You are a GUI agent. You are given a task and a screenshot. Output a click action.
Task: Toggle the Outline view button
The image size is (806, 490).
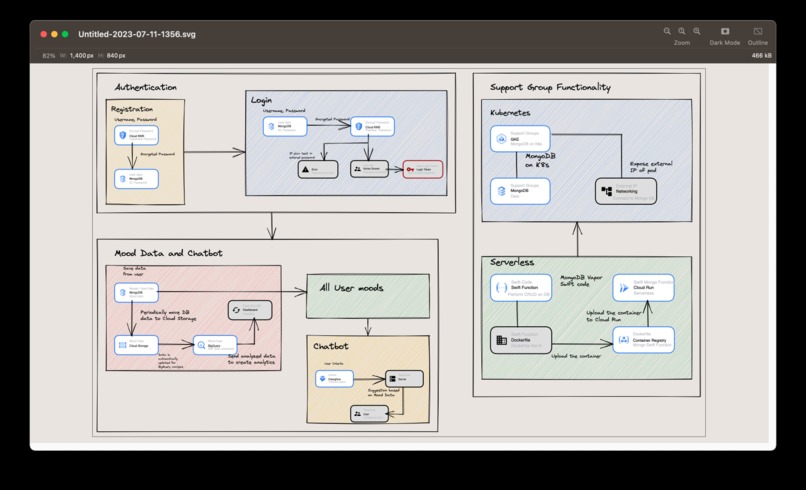[758, 36]
